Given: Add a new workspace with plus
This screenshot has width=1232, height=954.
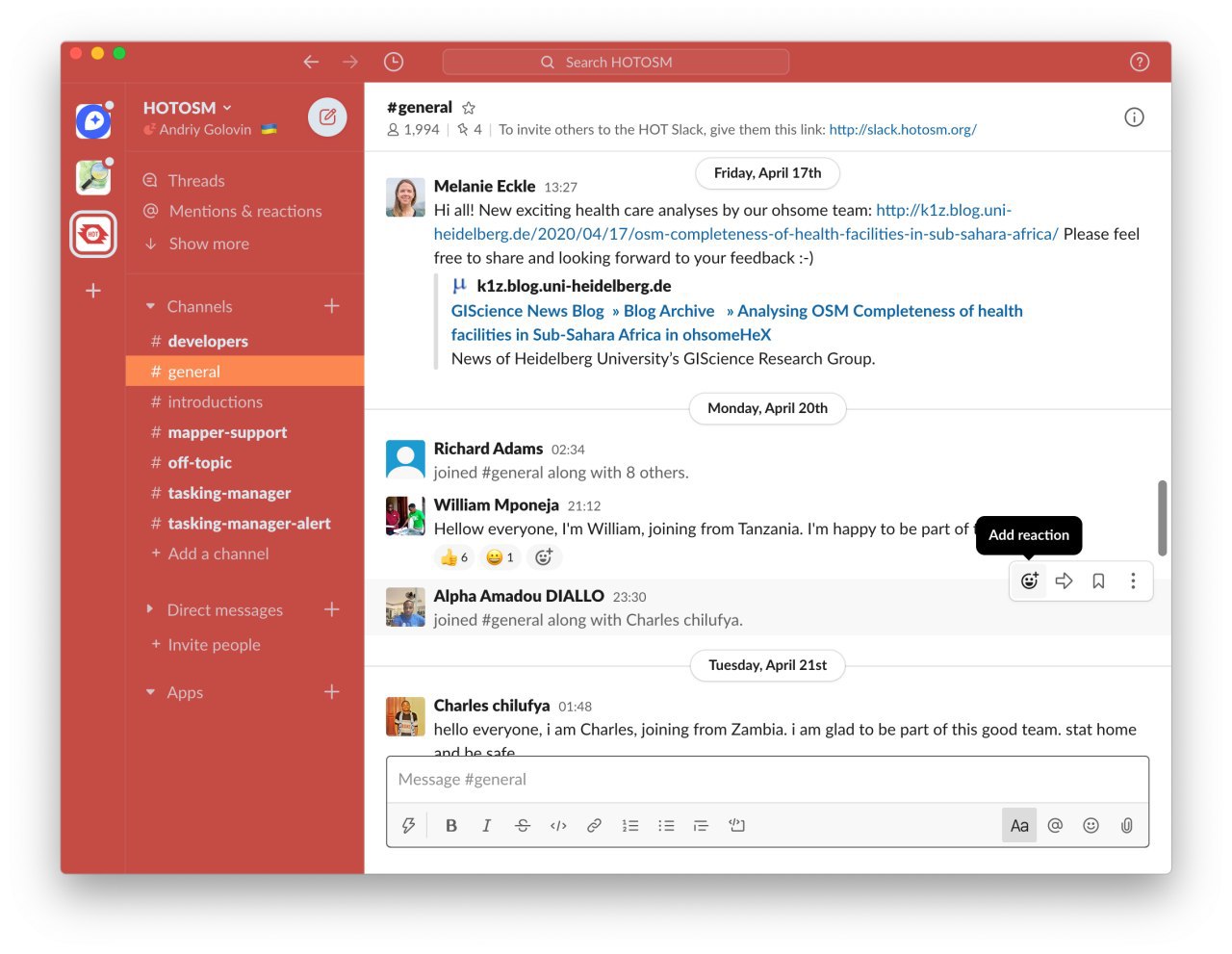Looking at the screenshot, I should [x=93, y=290].
